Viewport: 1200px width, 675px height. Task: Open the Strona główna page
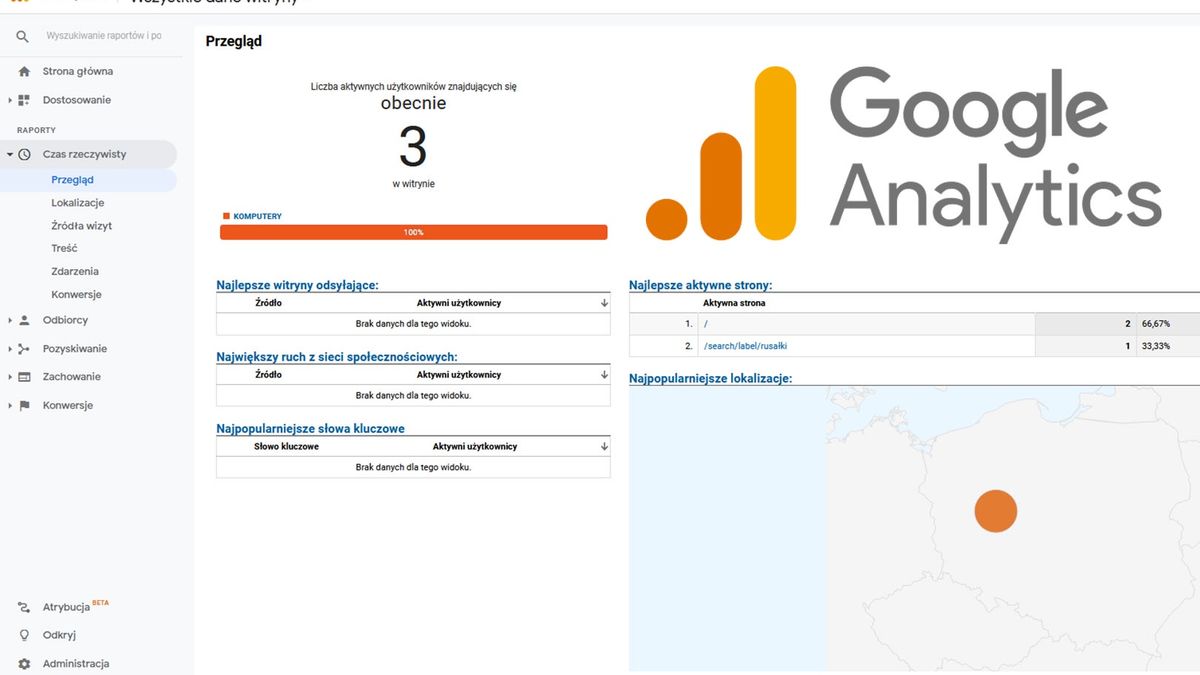78,72
